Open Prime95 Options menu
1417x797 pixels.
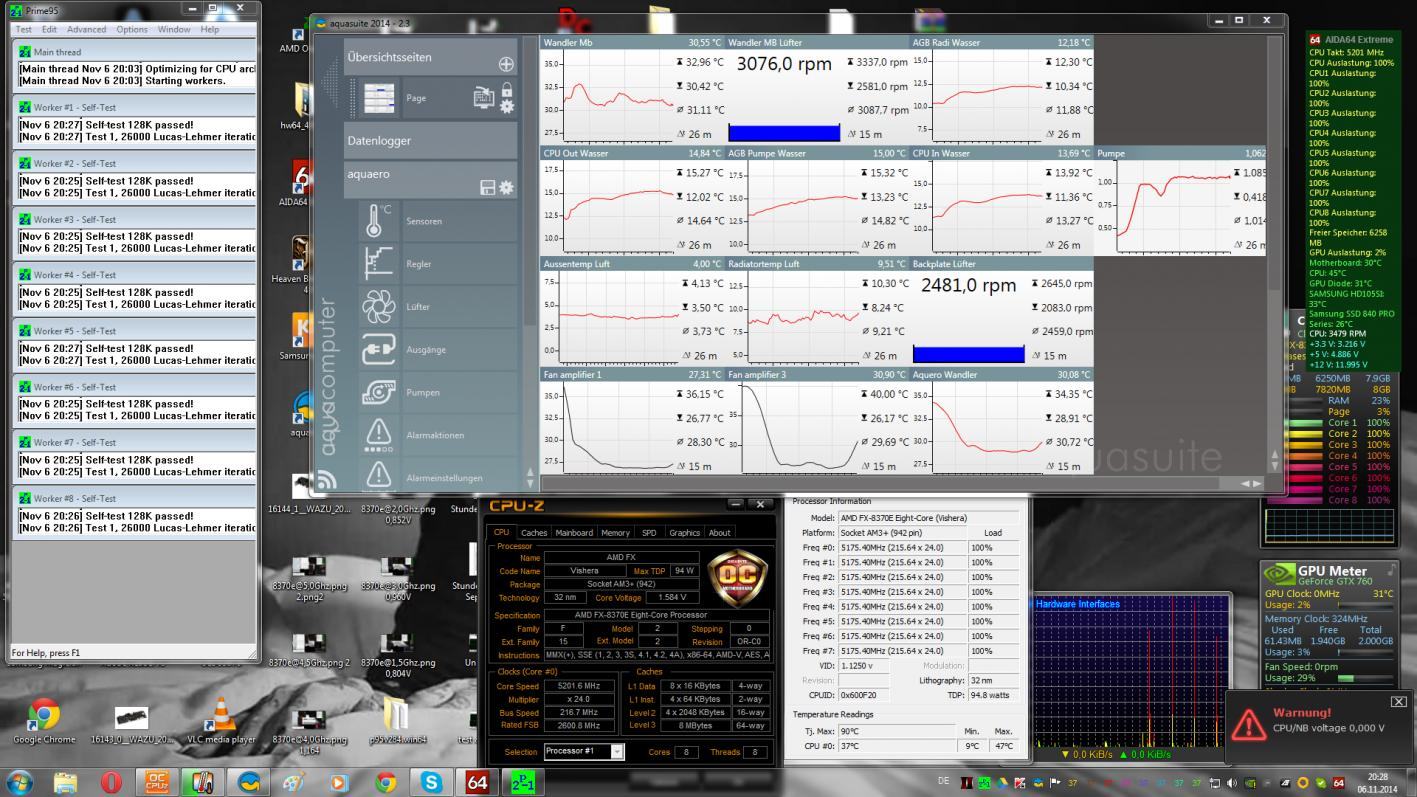(132, 29)
